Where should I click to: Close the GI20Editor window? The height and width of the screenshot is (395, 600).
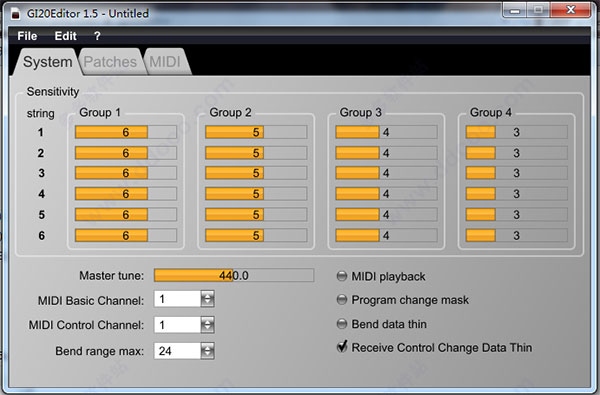tap(571, 10)
